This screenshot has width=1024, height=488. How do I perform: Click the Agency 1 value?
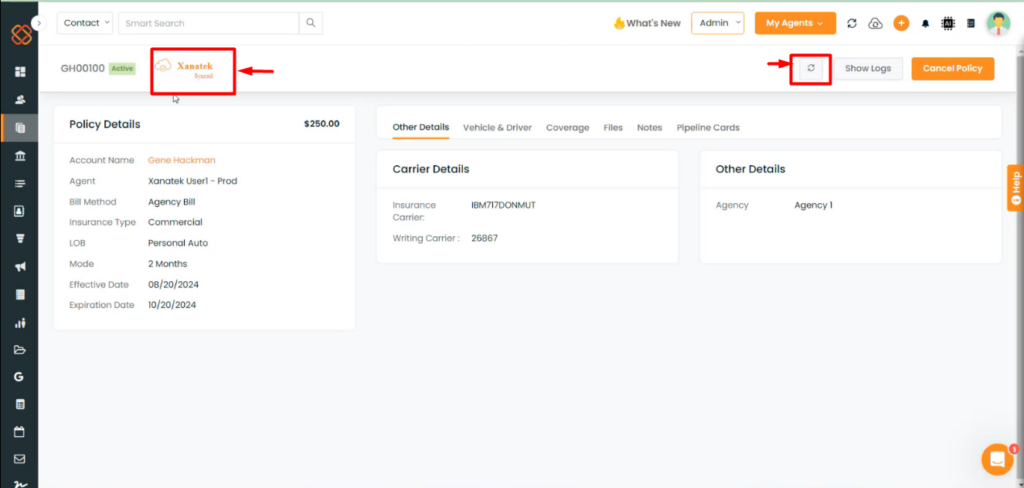click(x=814, y=205)
